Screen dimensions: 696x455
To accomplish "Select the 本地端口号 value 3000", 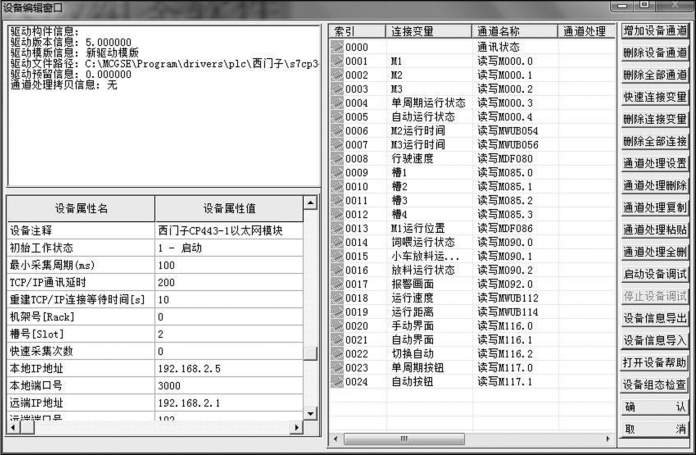I will click(229, 386).
